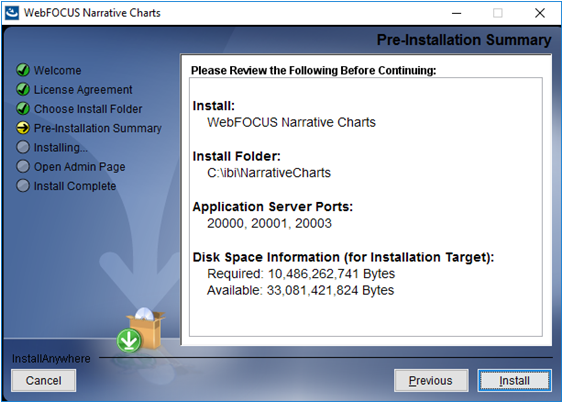Click the installer box with download arrow graphic
This screenshot has height=402, width=564.
141,330
